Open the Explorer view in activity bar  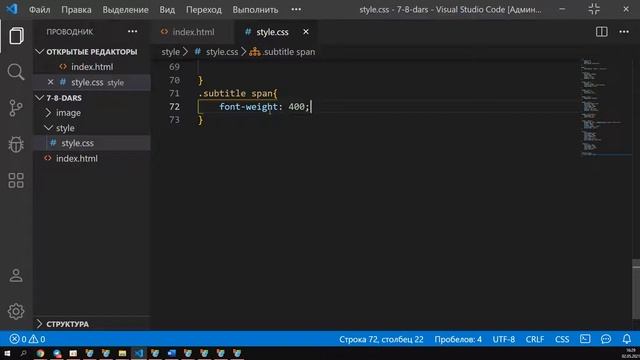[x=16, y=36]
